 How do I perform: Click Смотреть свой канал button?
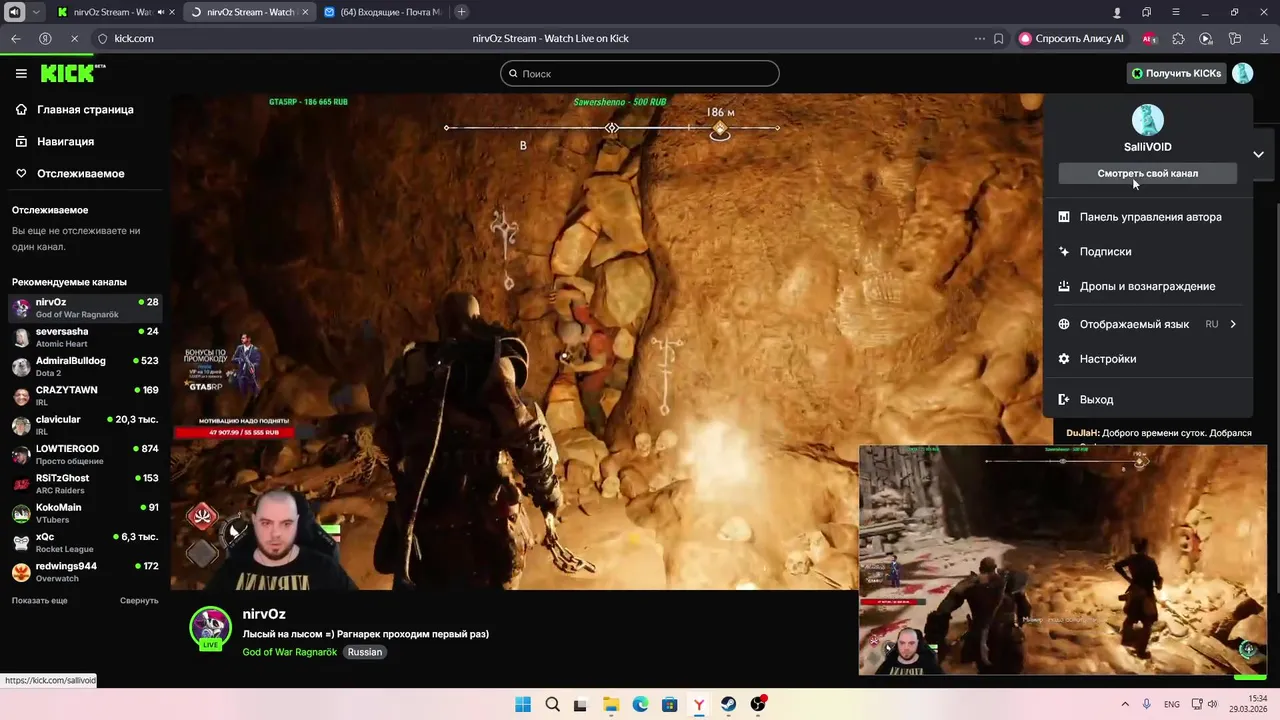pyautogui.click(x=1147, y=173)
